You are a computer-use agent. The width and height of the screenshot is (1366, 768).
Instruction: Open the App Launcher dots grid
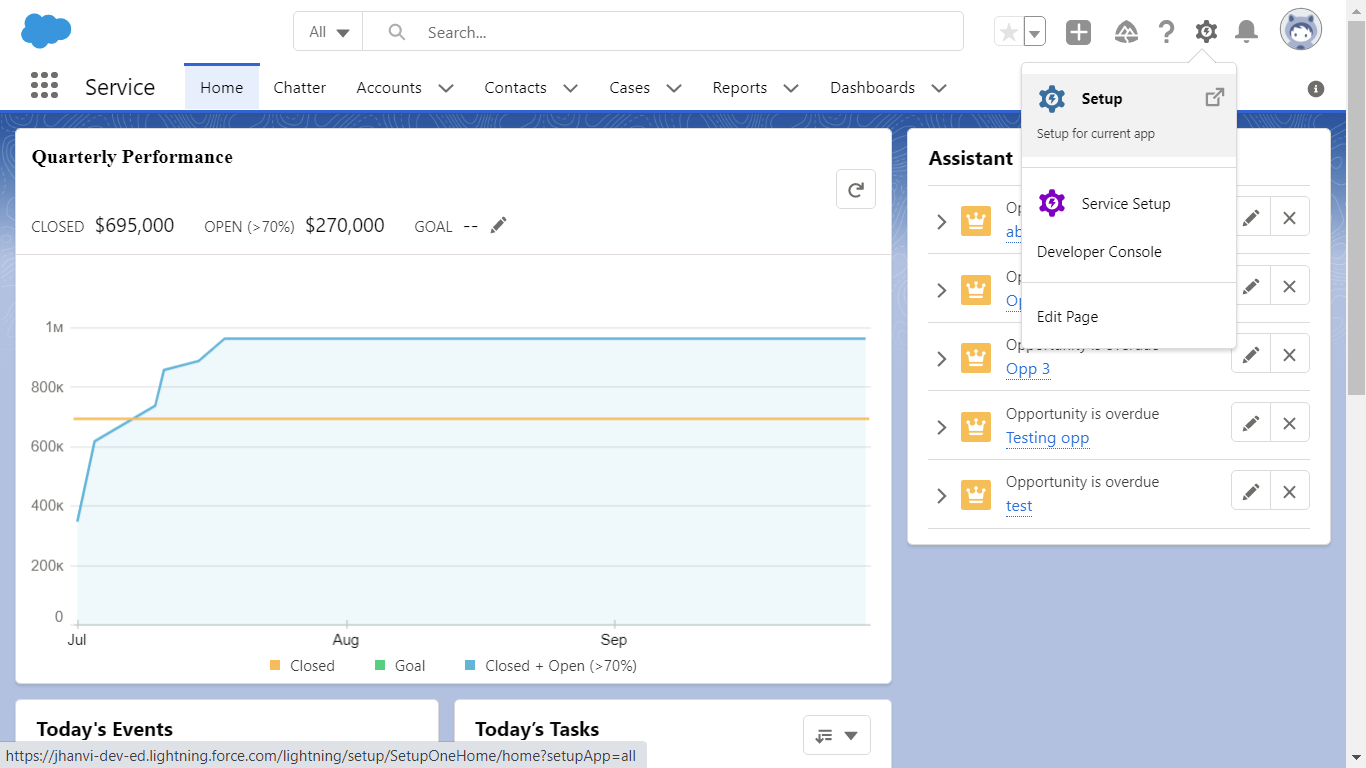click(44, 86)
